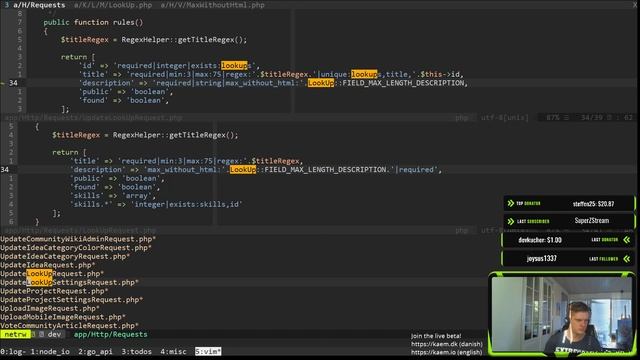The image size is (640, 360).
Task: Open UploadMobileImageRequest.php file entry
Action: coord(63,317)
